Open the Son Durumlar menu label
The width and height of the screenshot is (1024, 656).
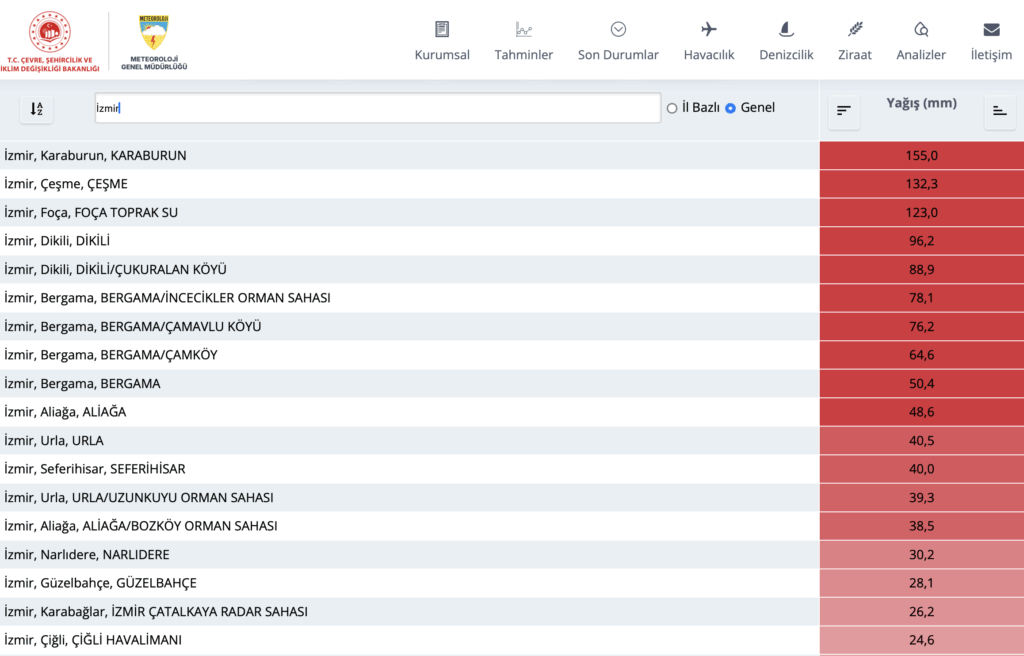[x=618, y=55]
